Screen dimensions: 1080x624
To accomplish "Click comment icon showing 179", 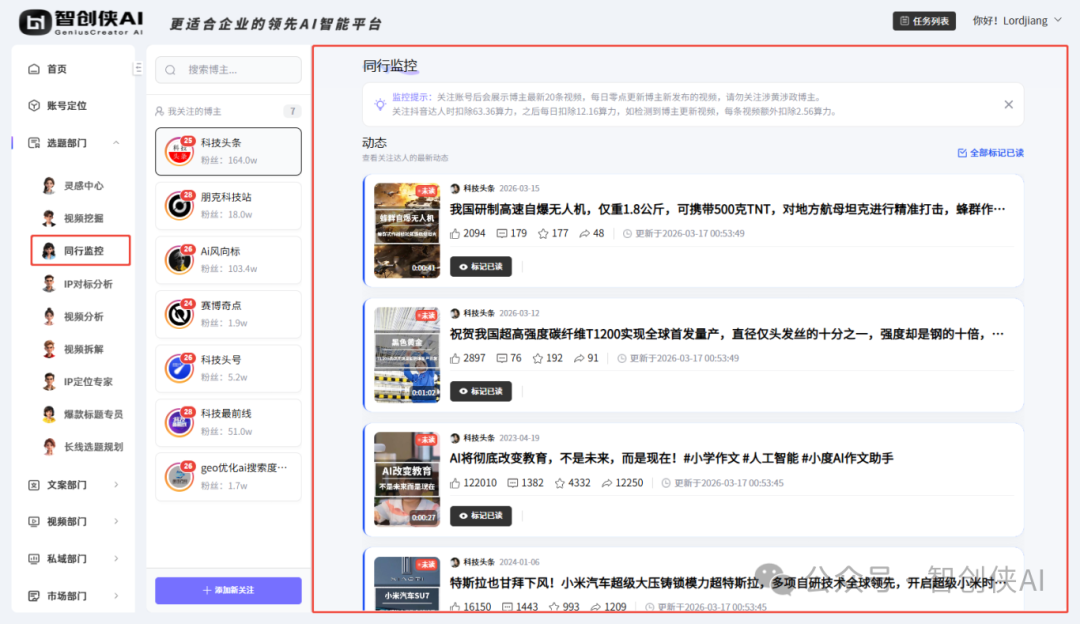I will click(502, 233).
